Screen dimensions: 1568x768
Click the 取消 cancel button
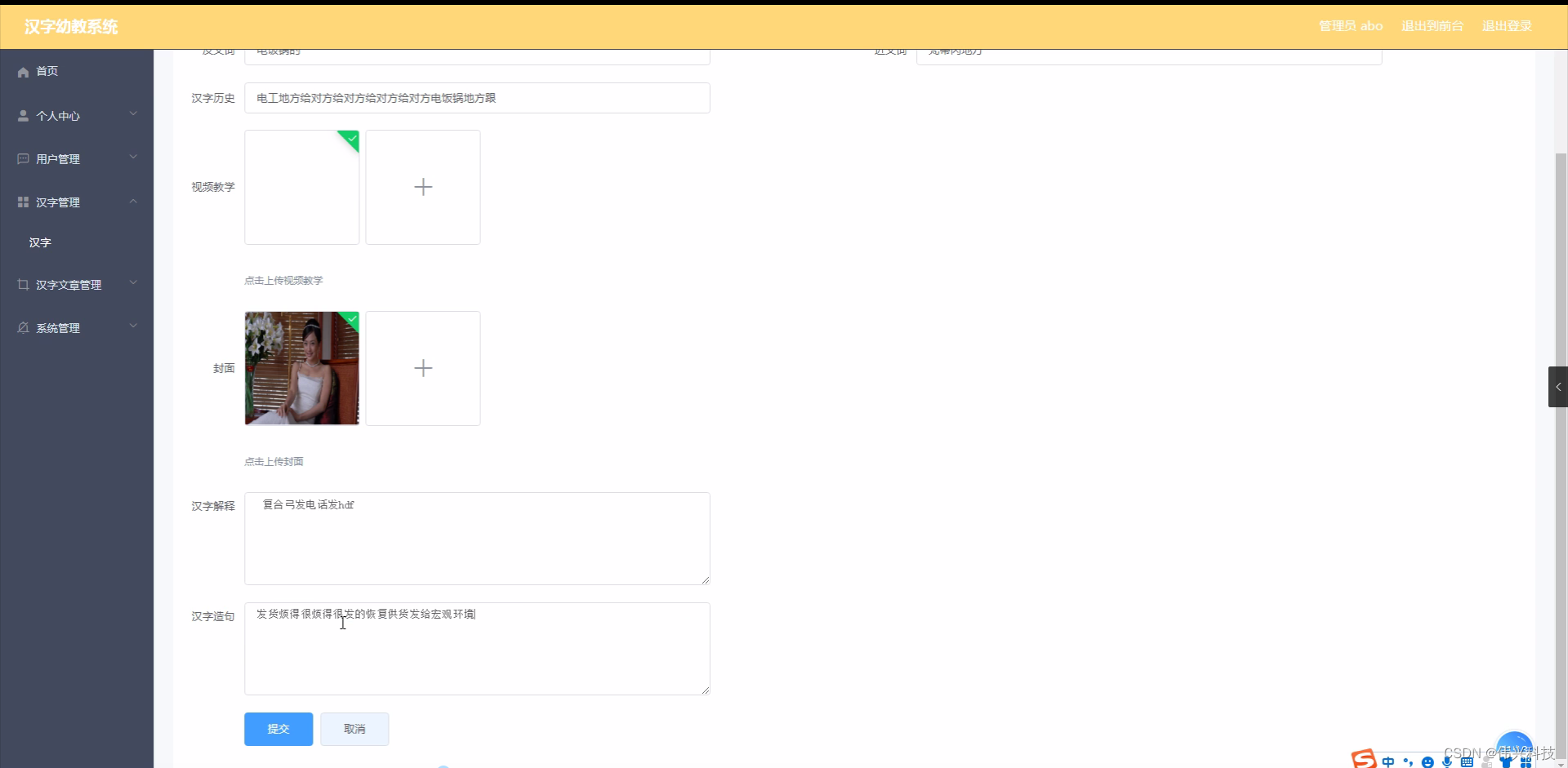[354, 729]
